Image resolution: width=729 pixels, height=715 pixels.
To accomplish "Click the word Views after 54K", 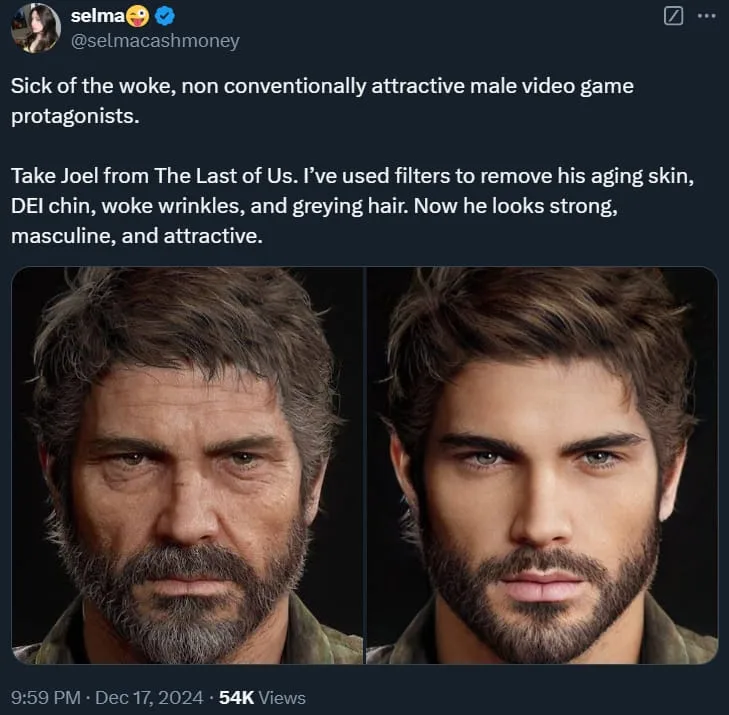I will [282, 697].
